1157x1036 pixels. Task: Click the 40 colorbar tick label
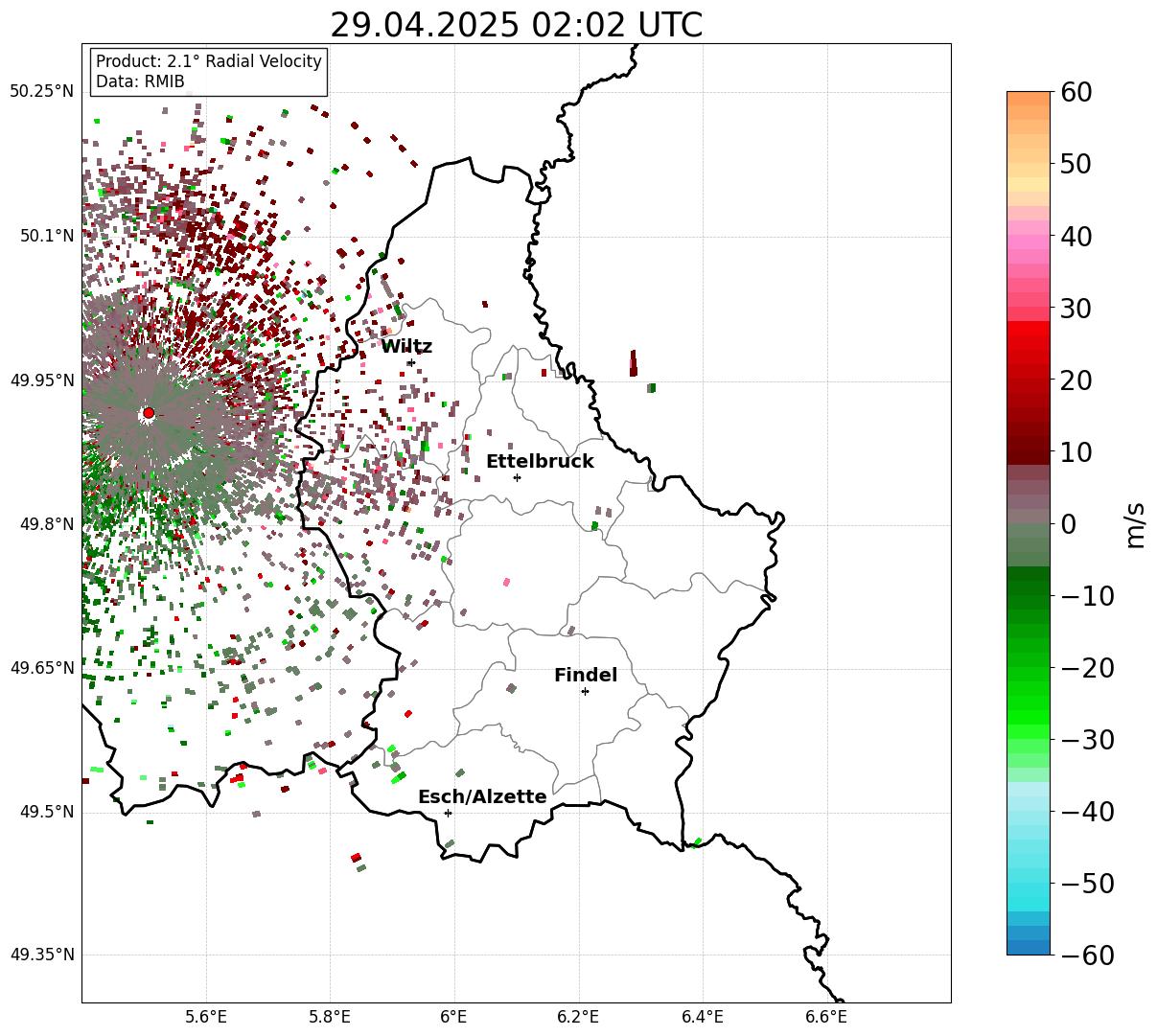[x=1078, y=236]
